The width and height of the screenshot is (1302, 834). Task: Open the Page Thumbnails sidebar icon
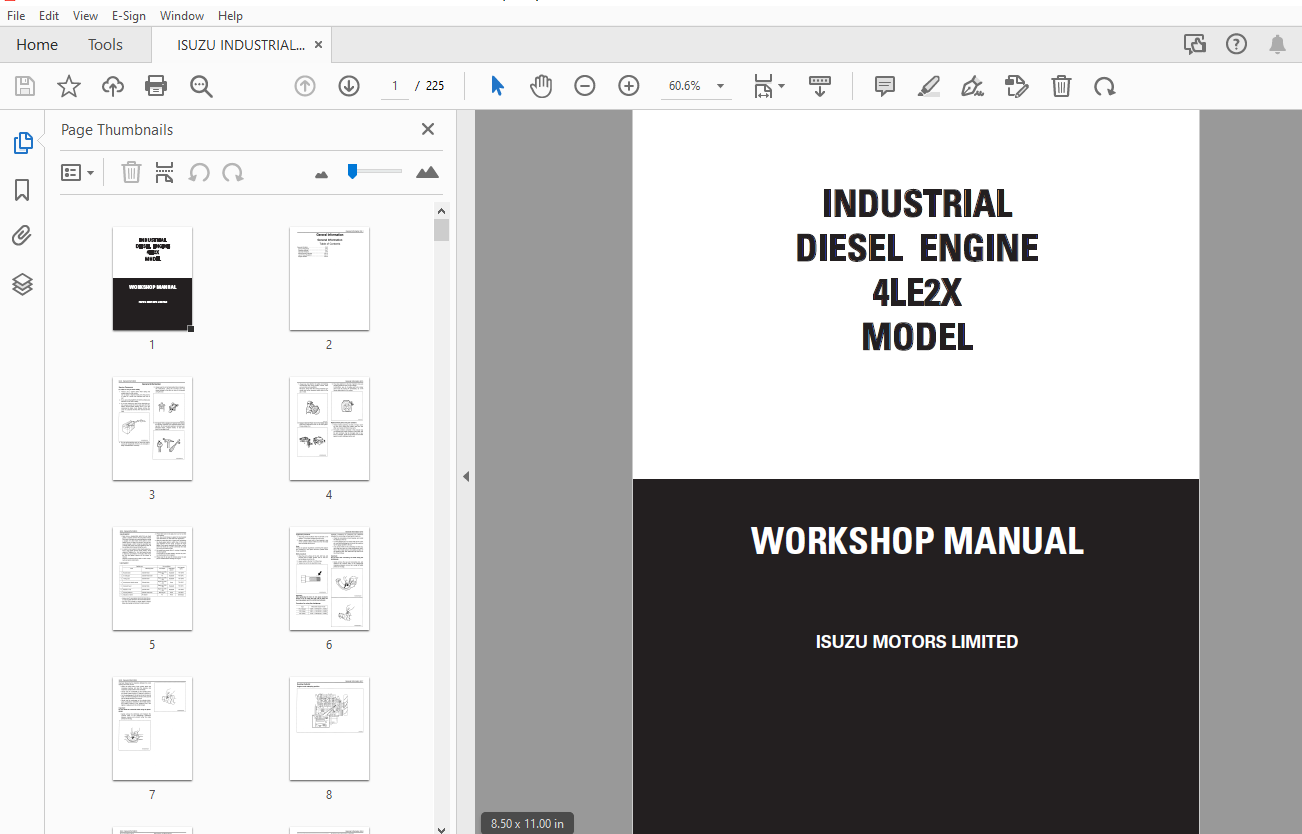[x=23, y=143]
